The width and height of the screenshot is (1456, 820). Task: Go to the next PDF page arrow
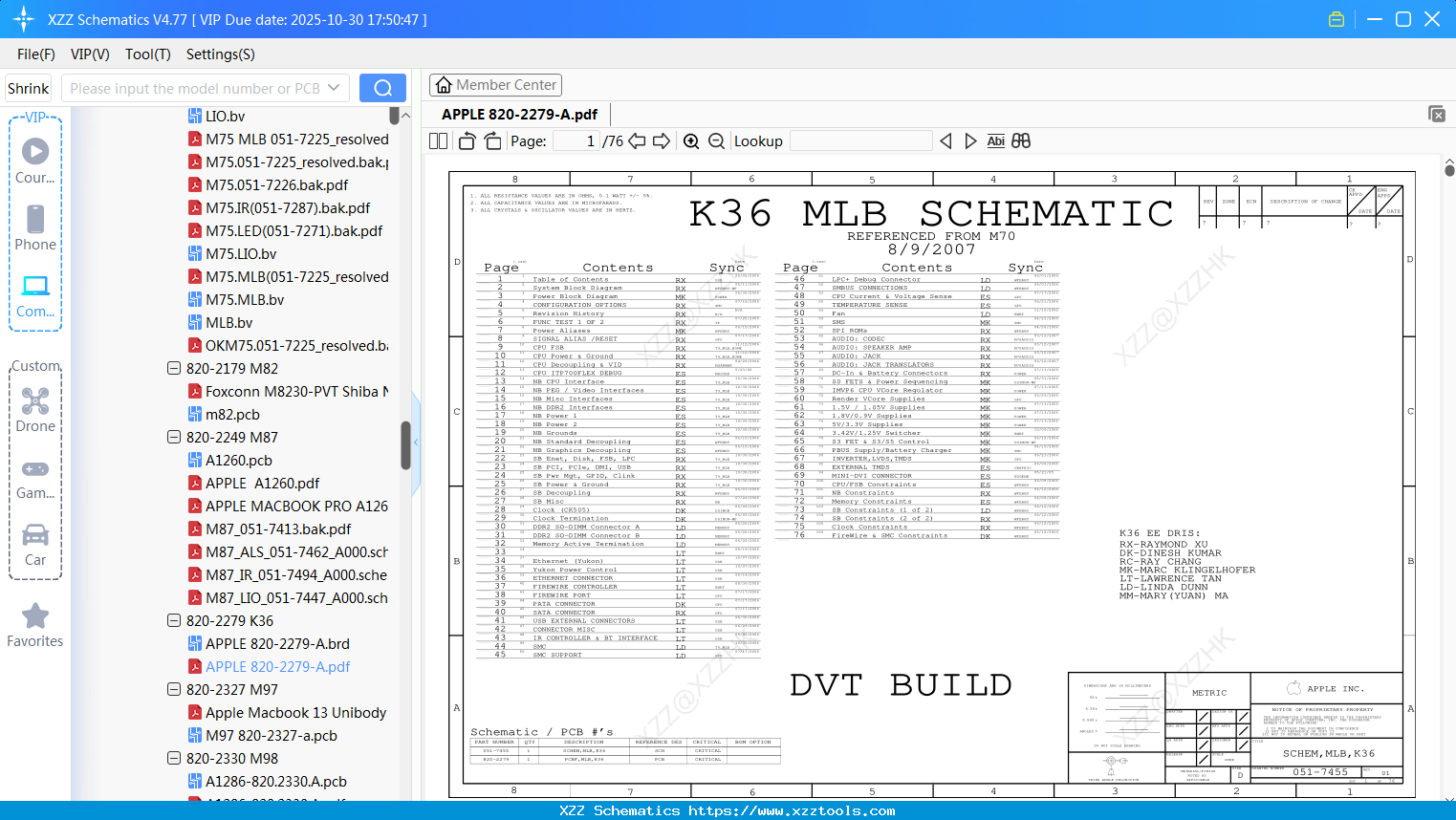[662, 140]
